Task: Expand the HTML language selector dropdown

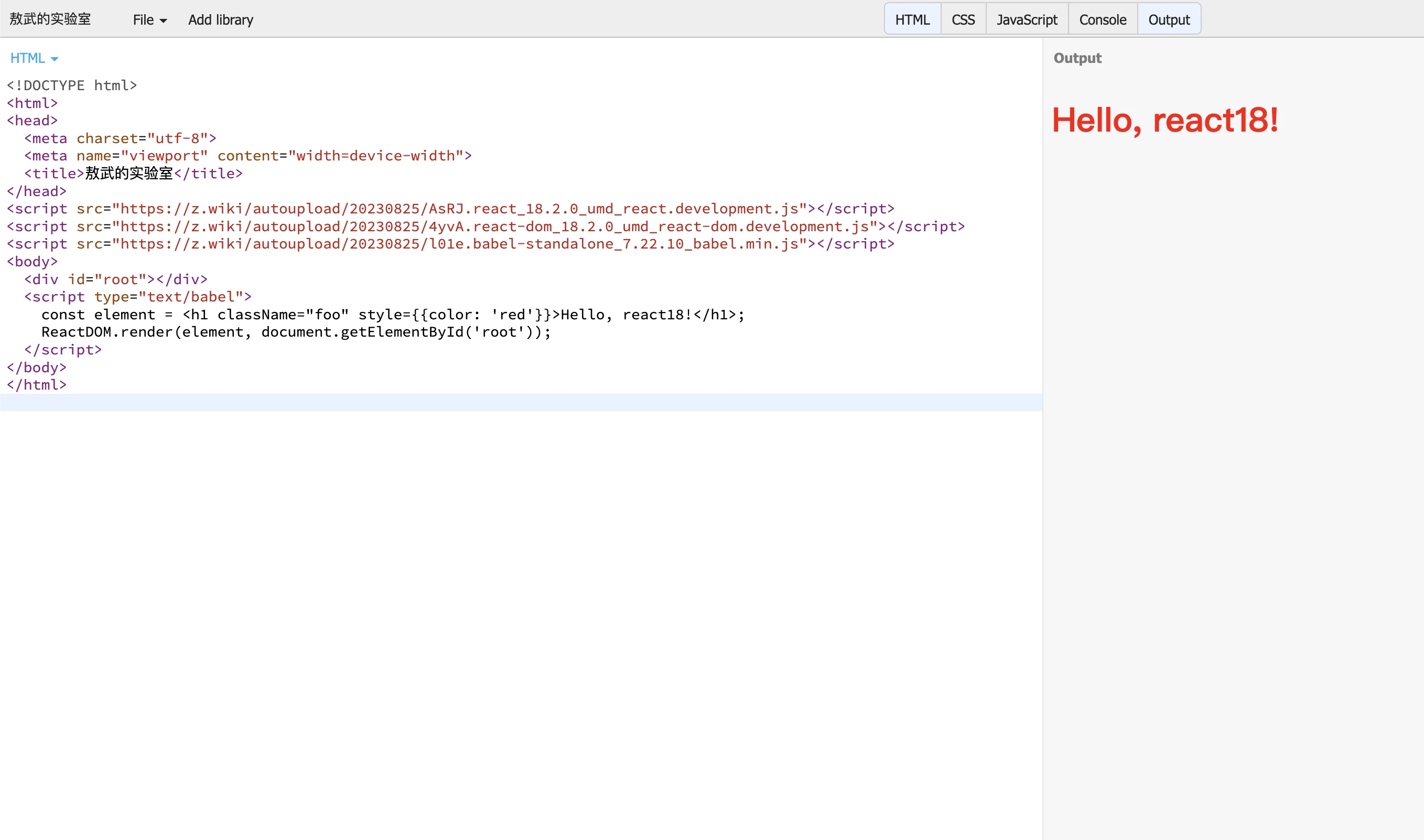Action: pyautogui.click(x=35, y=58)
